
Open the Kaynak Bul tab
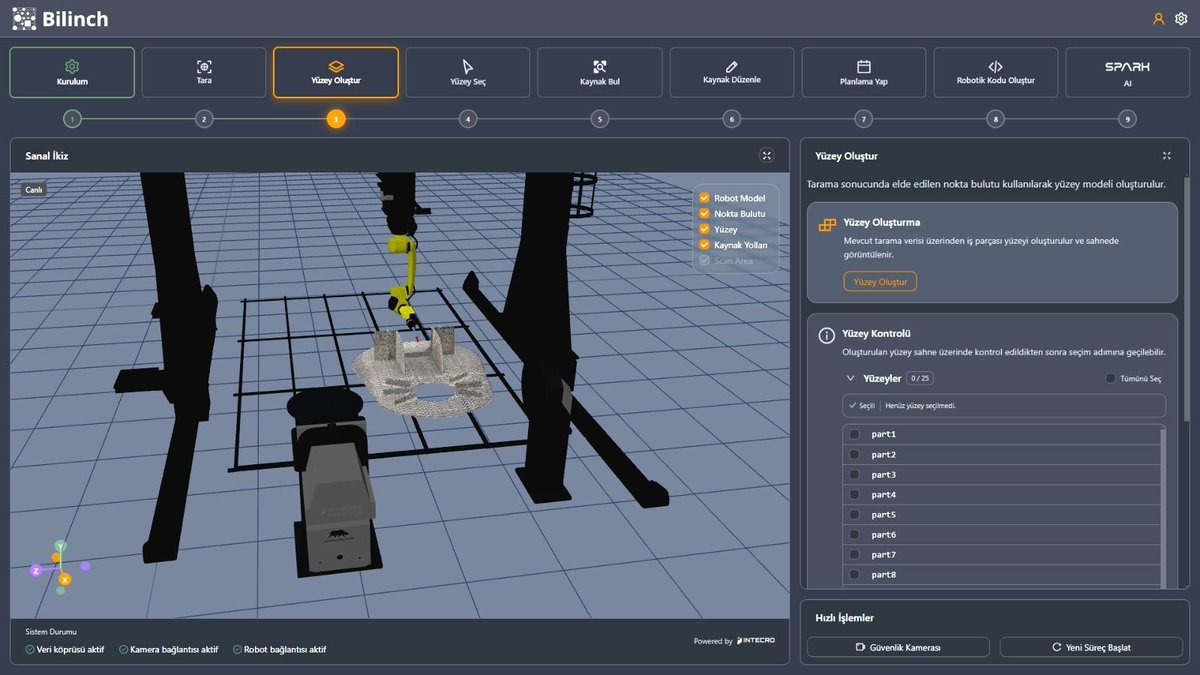(600, 72)
